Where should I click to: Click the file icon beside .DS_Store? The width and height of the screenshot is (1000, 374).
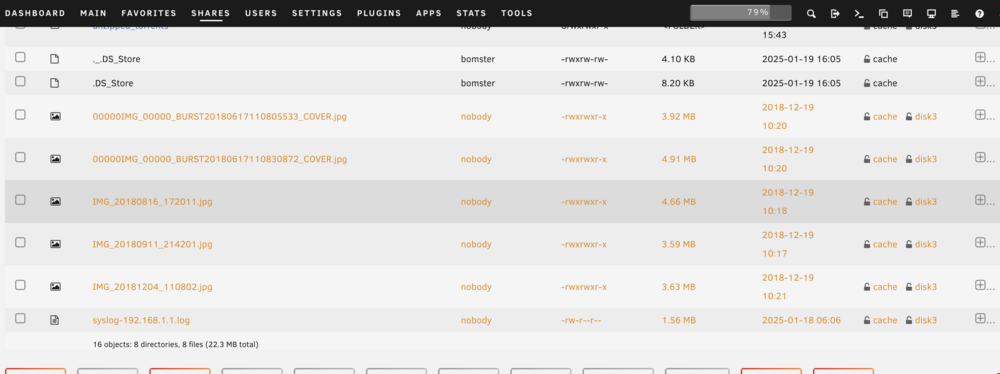(55, 83)
